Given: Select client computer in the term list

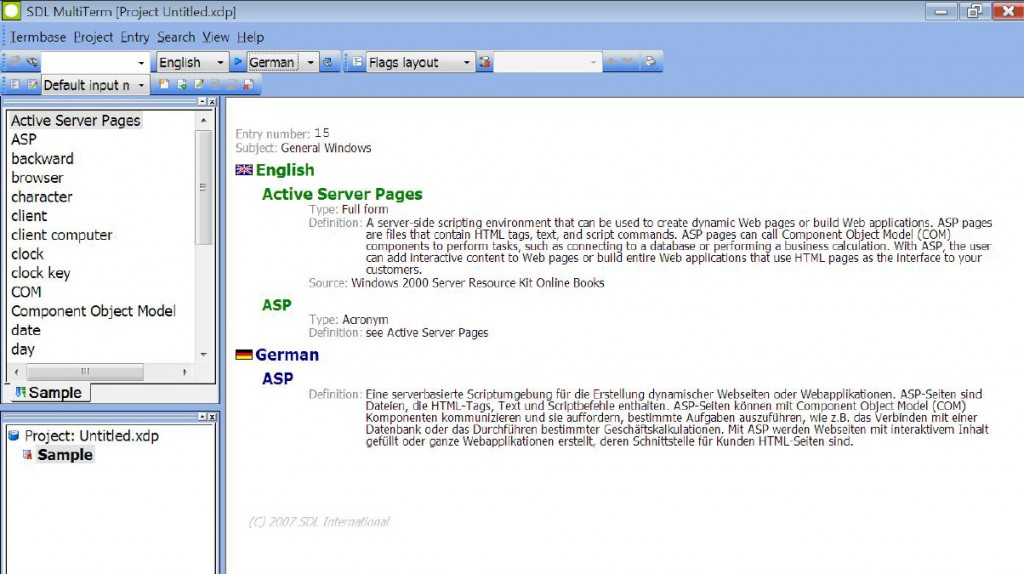Looking at the screenshot, I should [x=61, y=235].
